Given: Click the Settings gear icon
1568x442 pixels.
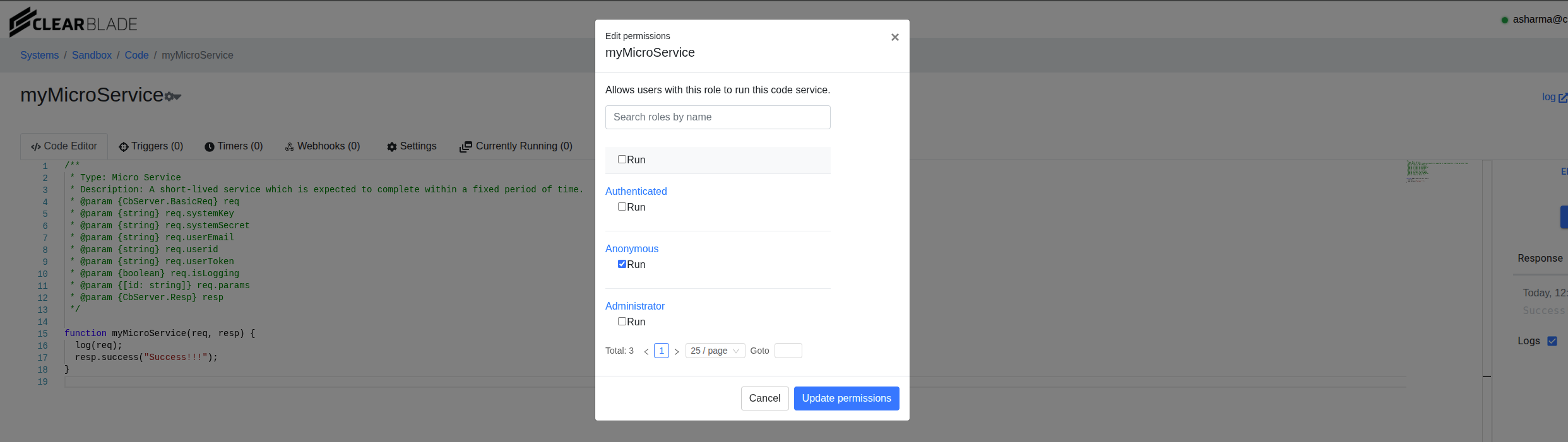Looking at the screenshot, I should pyautogui.click(x=392, y=147).
